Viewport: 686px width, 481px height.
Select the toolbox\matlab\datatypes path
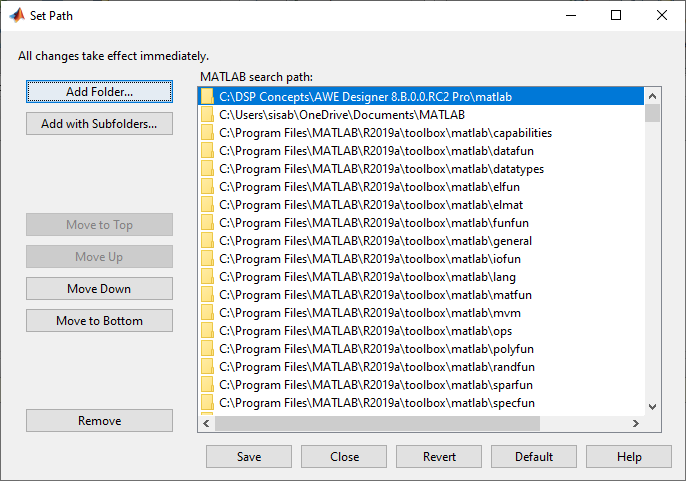422,169
